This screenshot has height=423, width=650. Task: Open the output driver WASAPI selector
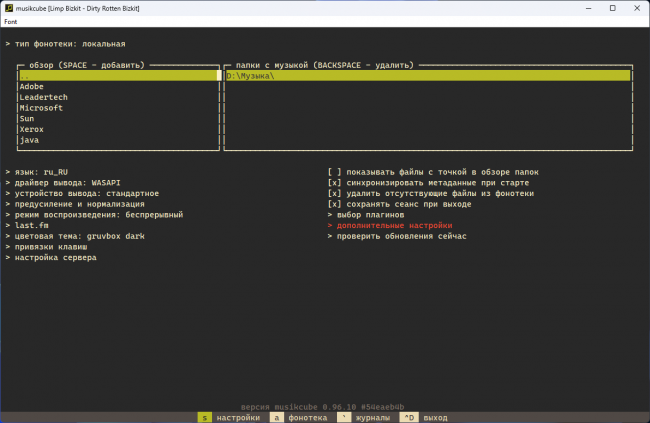coord(63,183)
